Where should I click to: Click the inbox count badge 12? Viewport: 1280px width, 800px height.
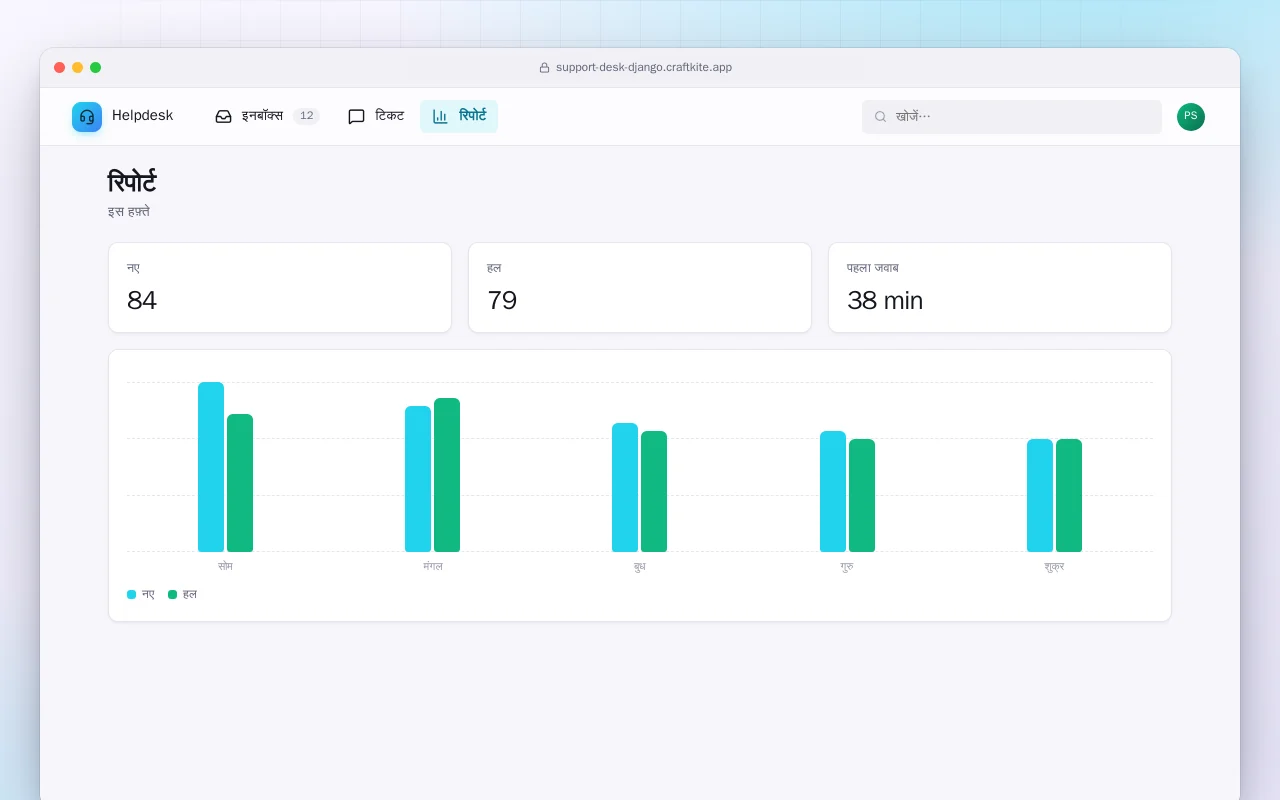[x=306, y=117]
